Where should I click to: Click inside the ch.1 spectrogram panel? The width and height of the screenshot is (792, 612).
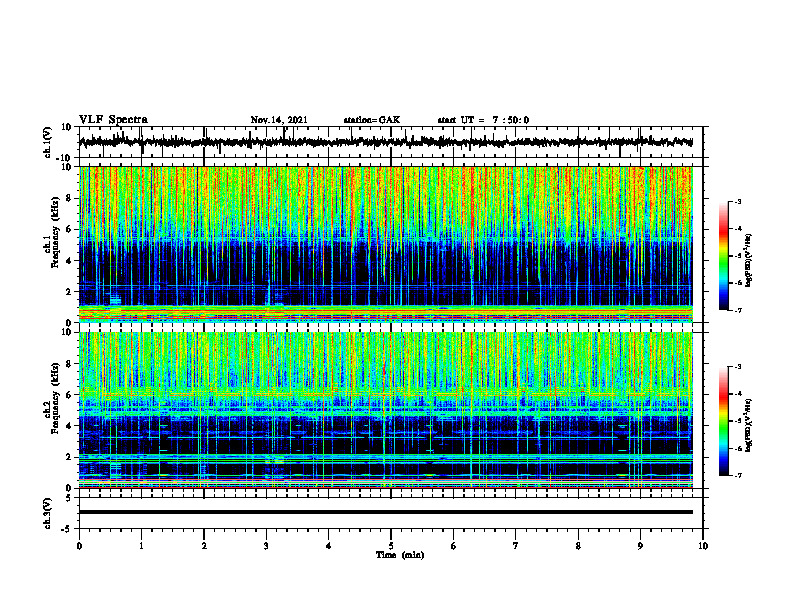click(x=385, y=244)
